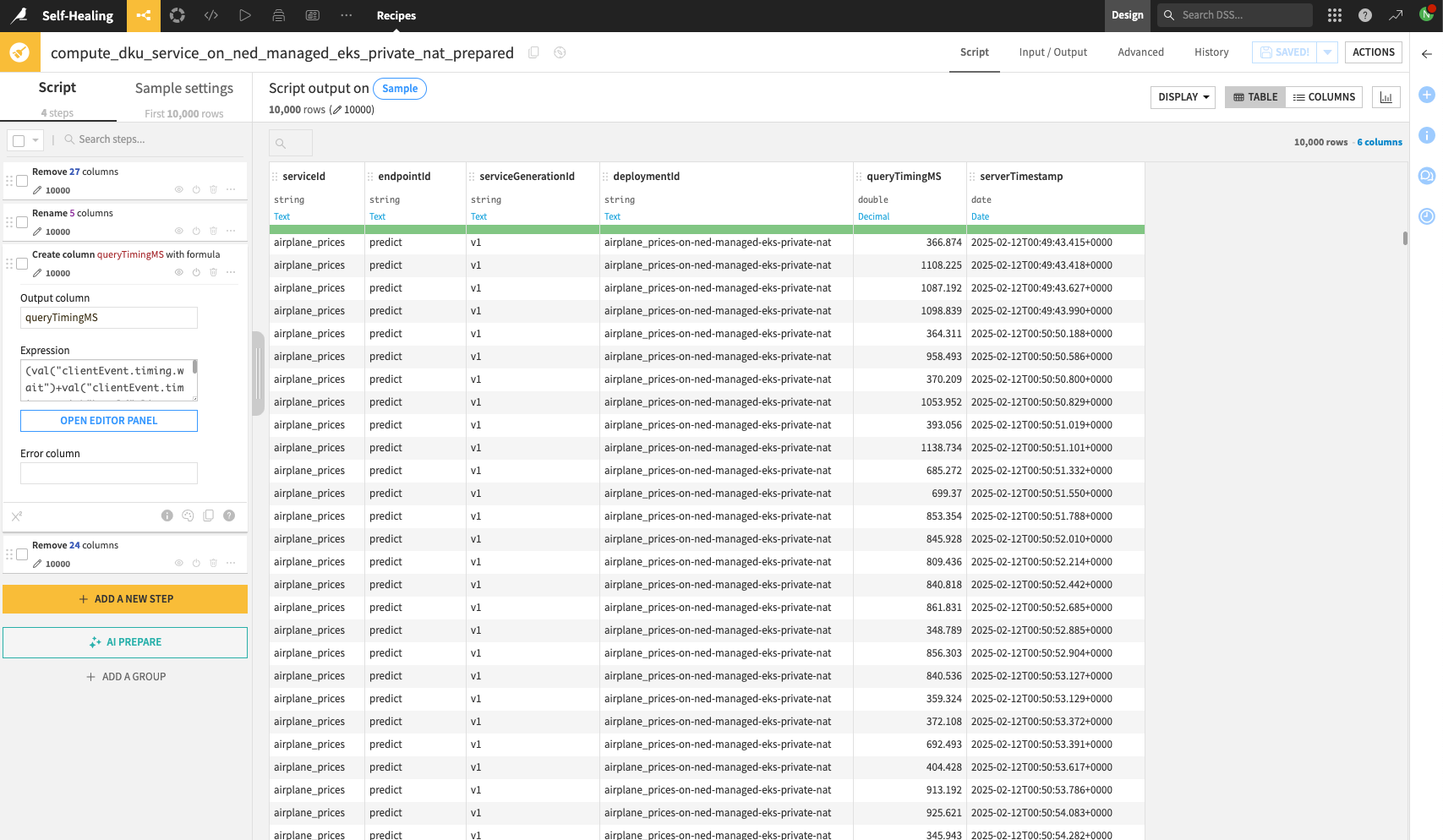
Task: Switch to the Input / Output tab
Action: [1052, 52]
